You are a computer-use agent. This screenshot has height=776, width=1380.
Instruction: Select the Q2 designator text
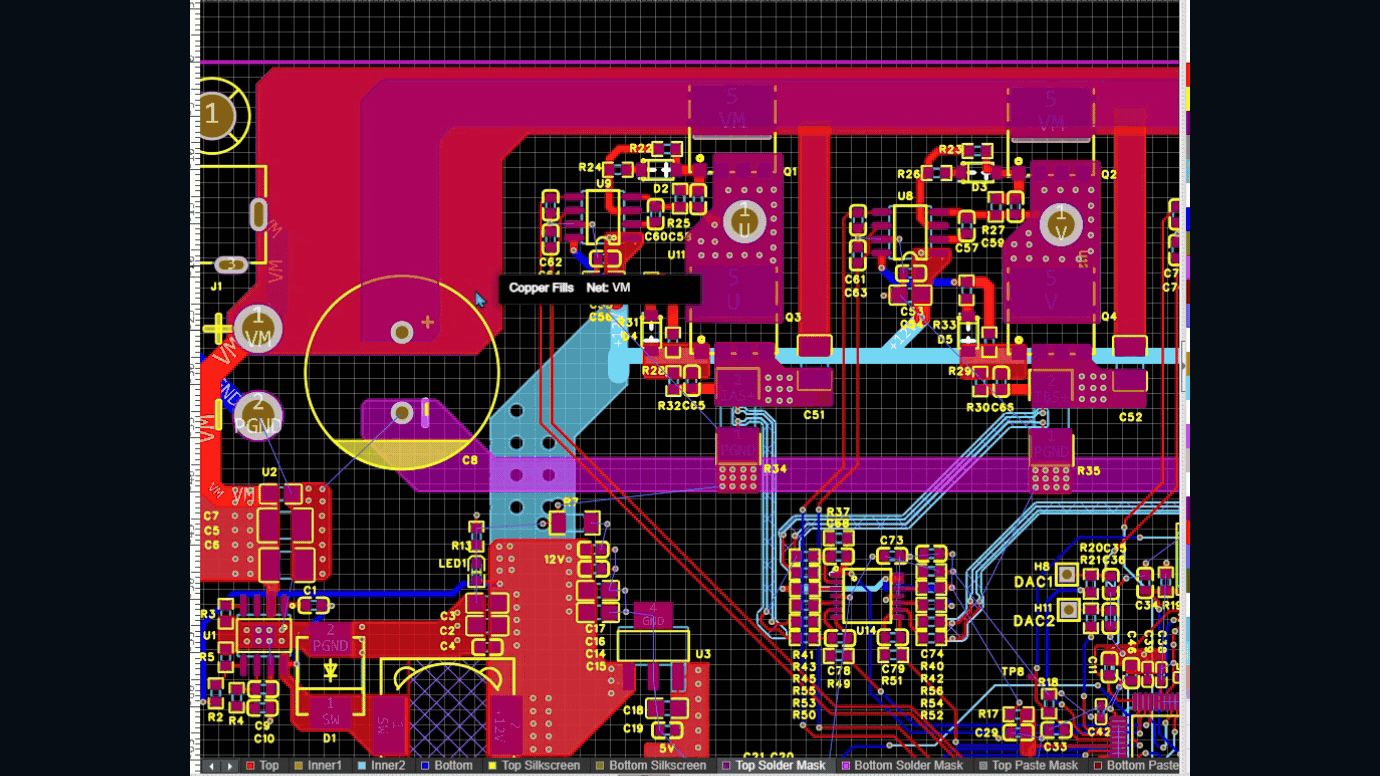point(1108,174)
